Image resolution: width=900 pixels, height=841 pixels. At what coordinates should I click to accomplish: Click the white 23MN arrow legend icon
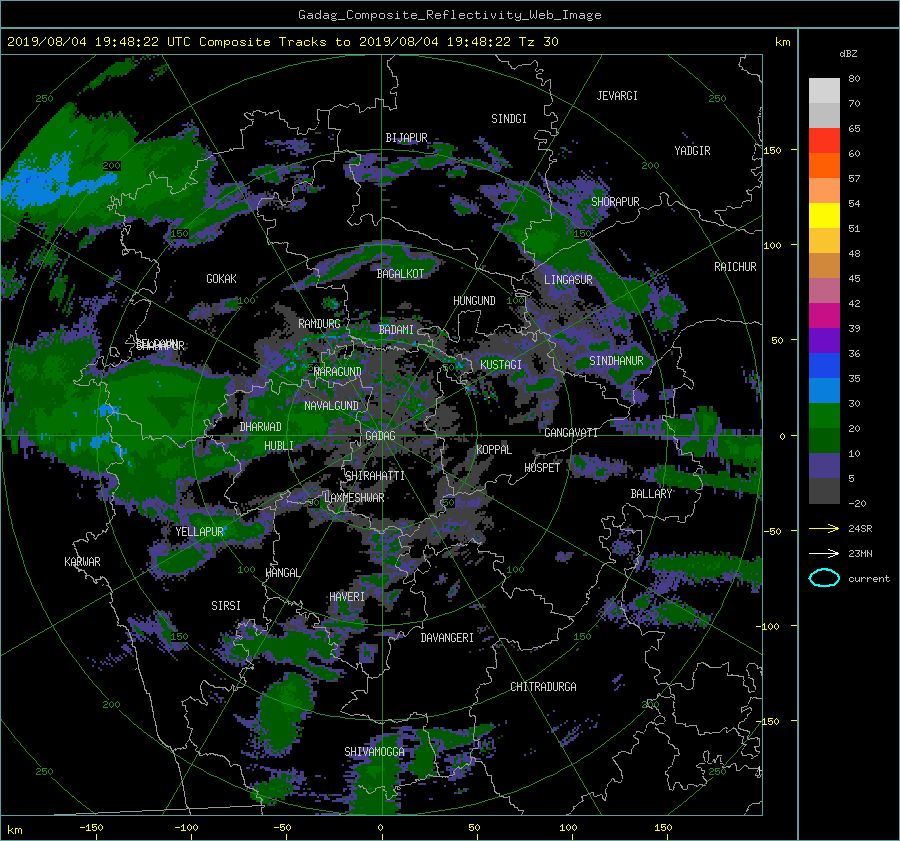(824, 553)
